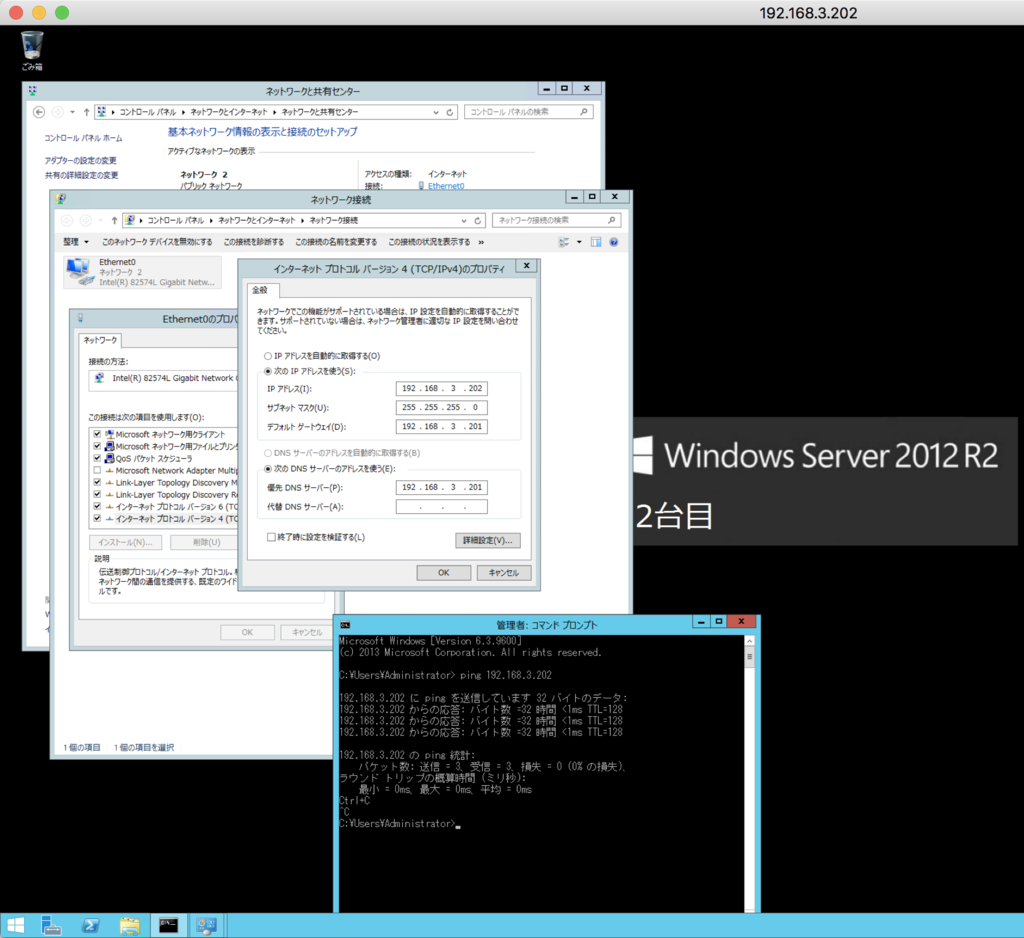The width and height of the screenshot is (1024, 938).
Task: Open コントロール パネル ホーム link
Action: (x=83, y=138)
